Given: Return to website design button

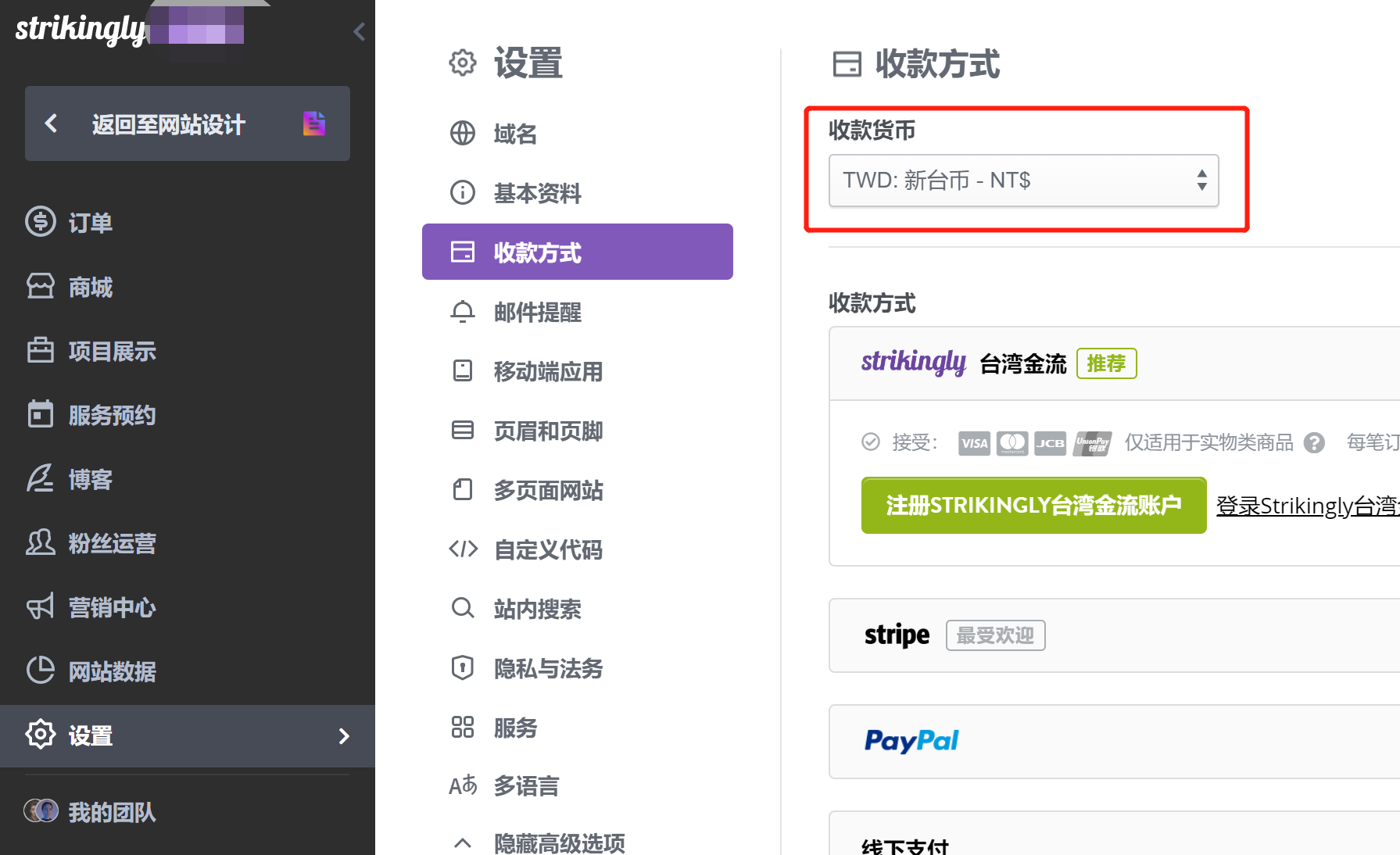Looking at the screenshot, I should 188,123.
